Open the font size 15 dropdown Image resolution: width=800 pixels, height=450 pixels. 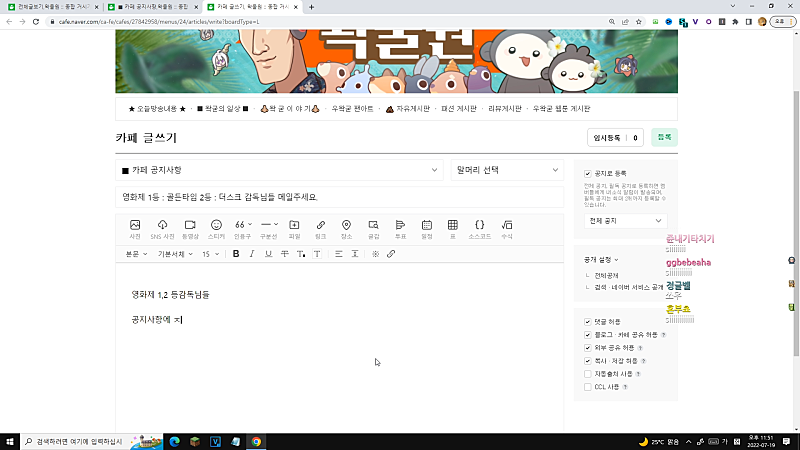pyautogui.click(x=211, y=254)
